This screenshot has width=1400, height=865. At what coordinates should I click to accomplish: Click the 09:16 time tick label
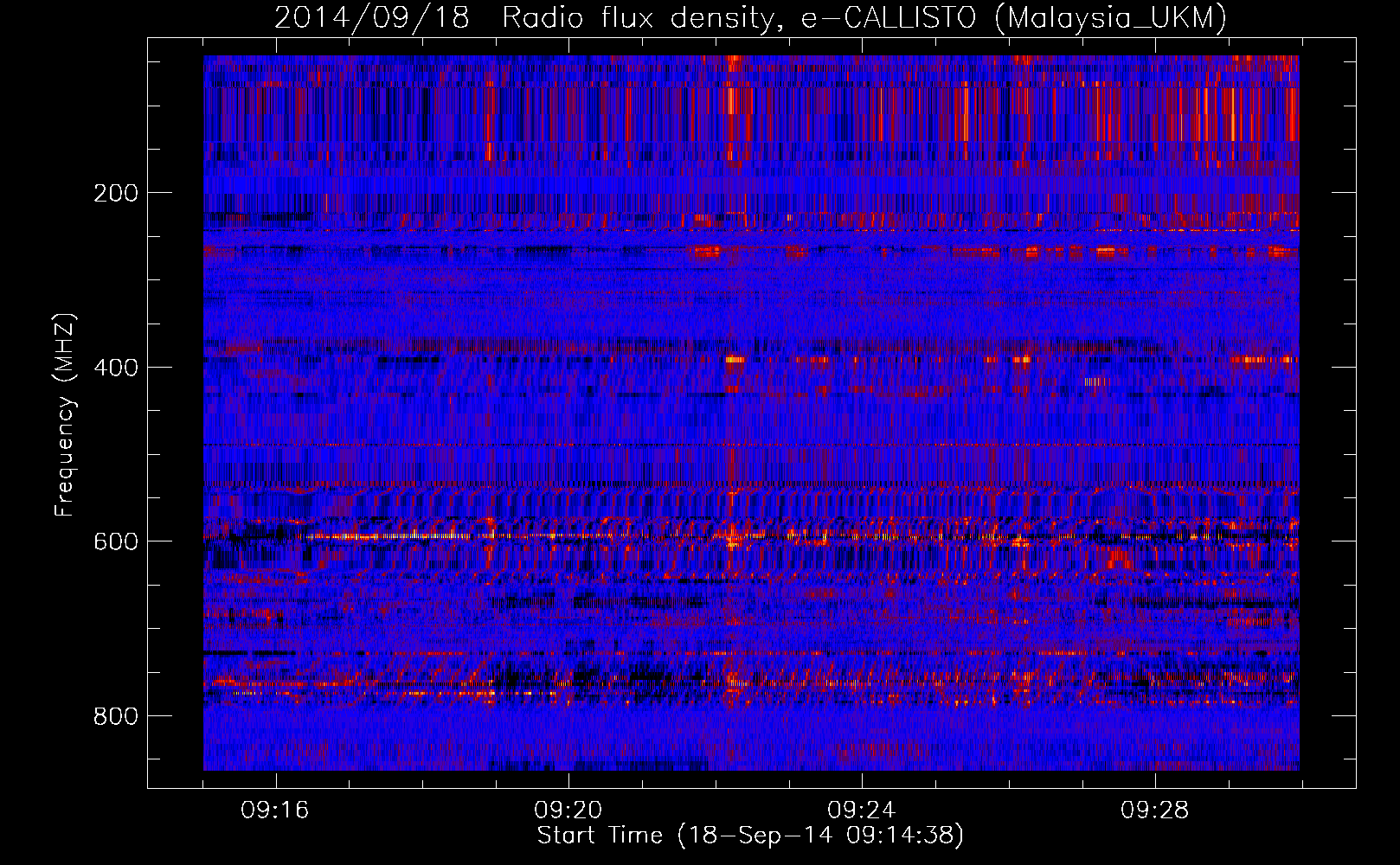275,811
